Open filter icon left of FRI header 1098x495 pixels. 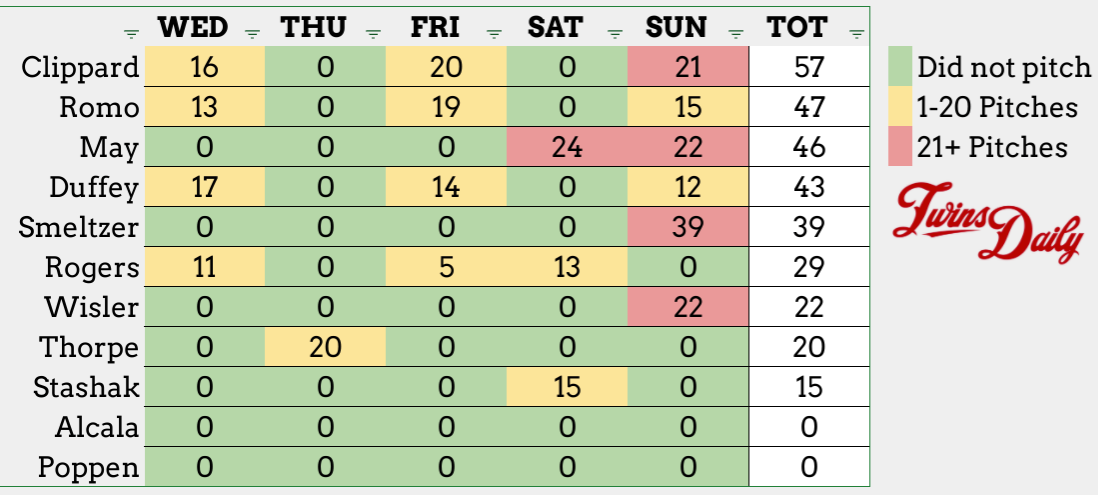click(x=374, y=34)
